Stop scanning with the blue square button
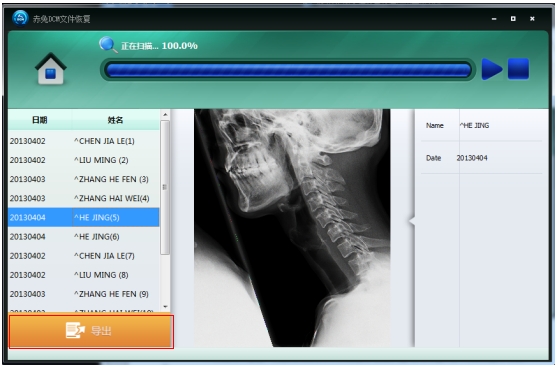This screenshot has height=367, width=558. 518,69
